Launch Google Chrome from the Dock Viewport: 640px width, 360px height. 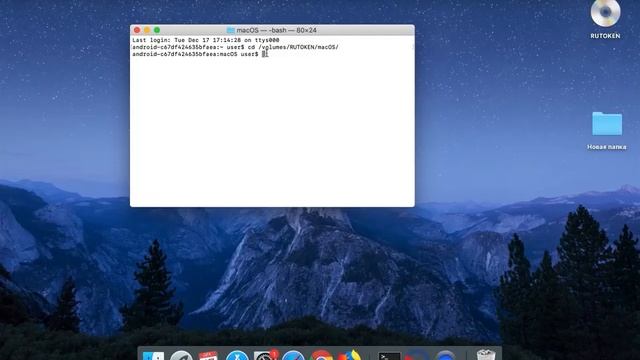tap(321, 356)
